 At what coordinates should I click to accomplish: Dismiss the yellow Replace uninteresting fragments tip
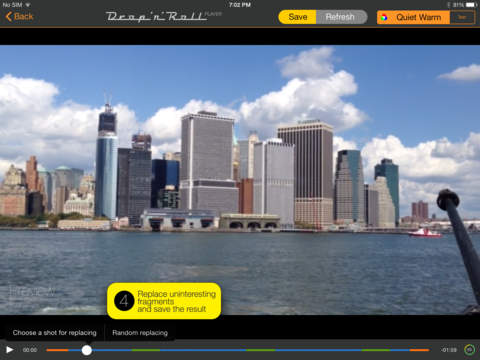pyautogui.click(x=164, y=301)
